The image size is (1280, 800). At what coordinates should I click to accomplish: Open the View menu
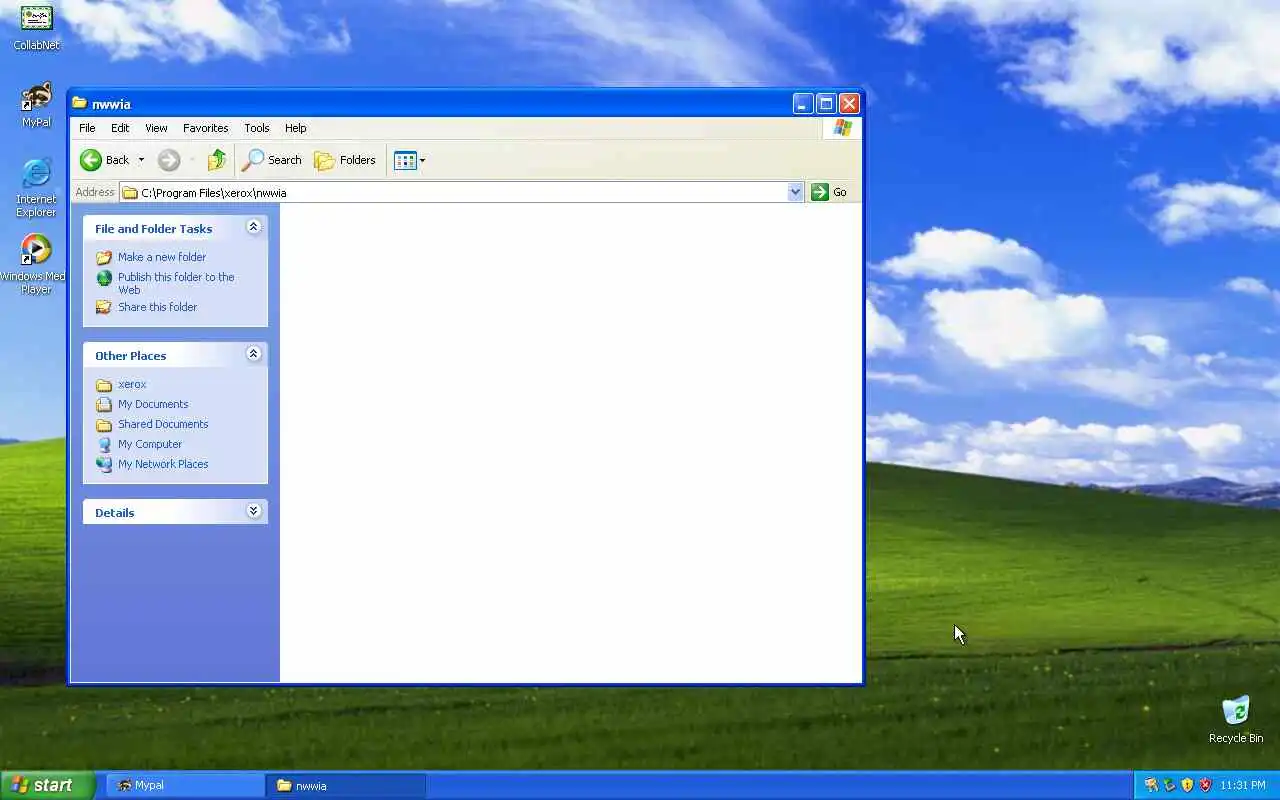tap(156, 128)
